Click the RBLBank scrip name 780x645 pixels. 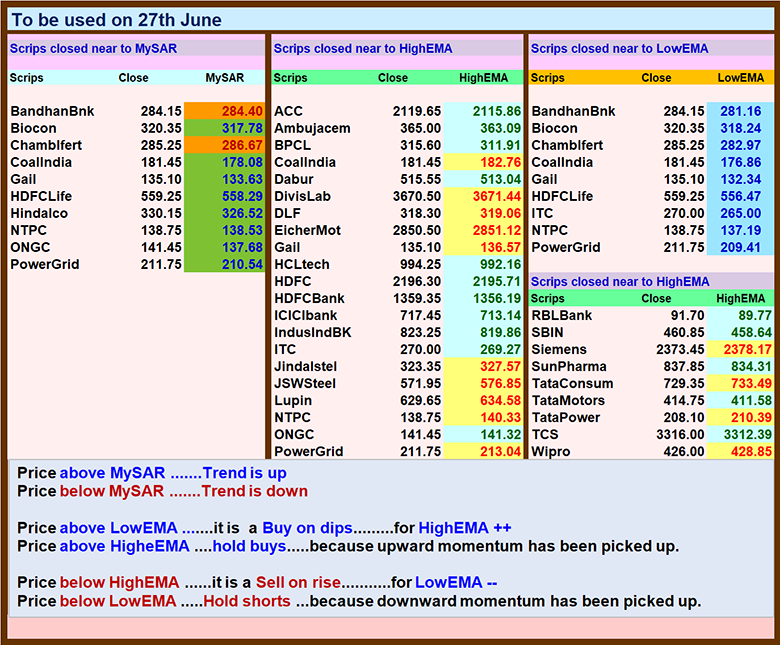pos(562,315)
